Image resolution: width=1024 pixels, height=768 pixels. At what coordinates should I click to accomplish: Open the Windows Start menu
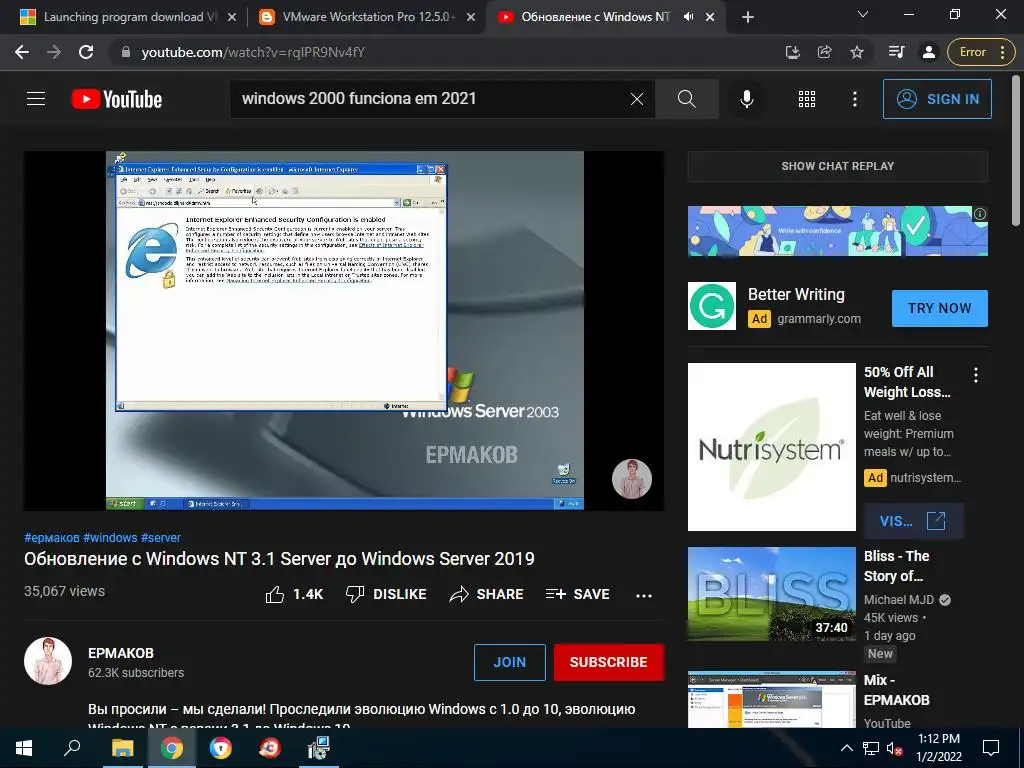tap(24, 748)
